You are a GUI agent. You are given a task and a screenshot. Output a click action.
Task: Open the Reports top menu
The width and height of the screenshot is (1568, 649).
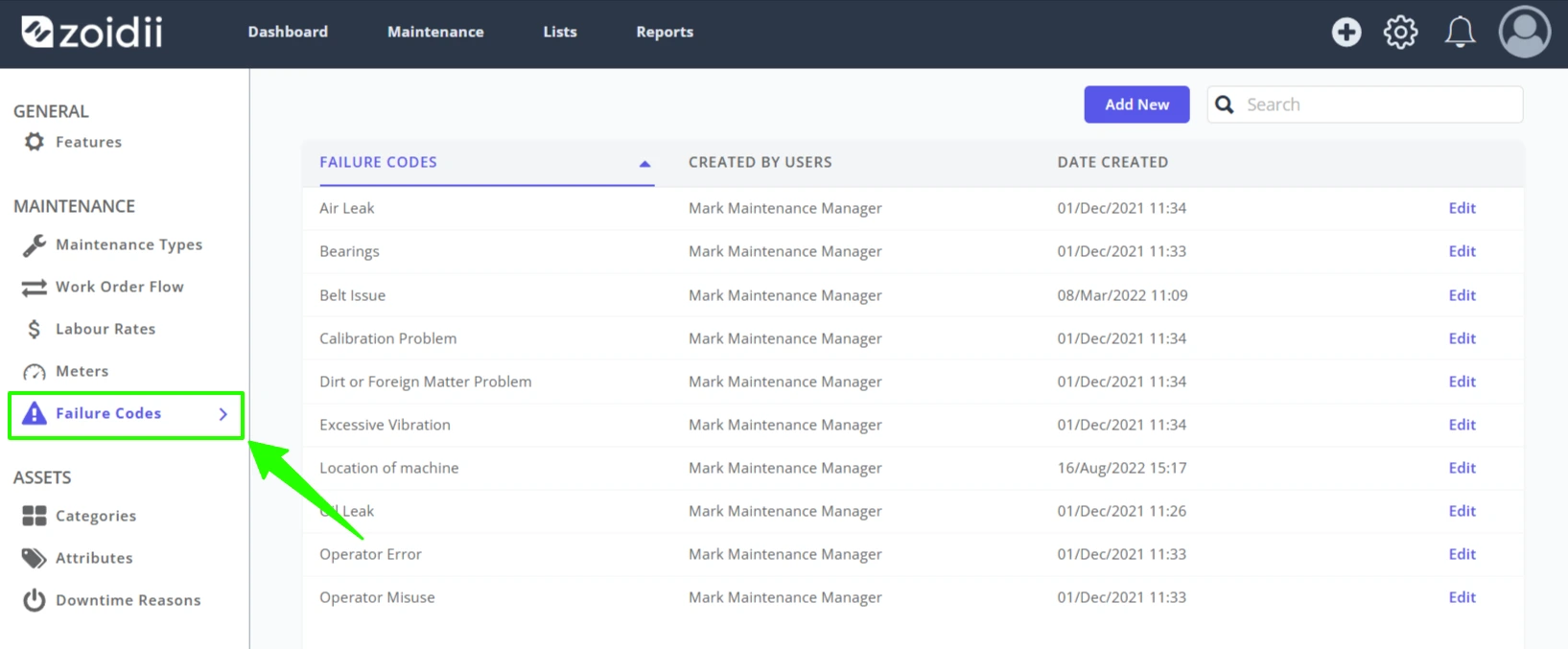665,32
